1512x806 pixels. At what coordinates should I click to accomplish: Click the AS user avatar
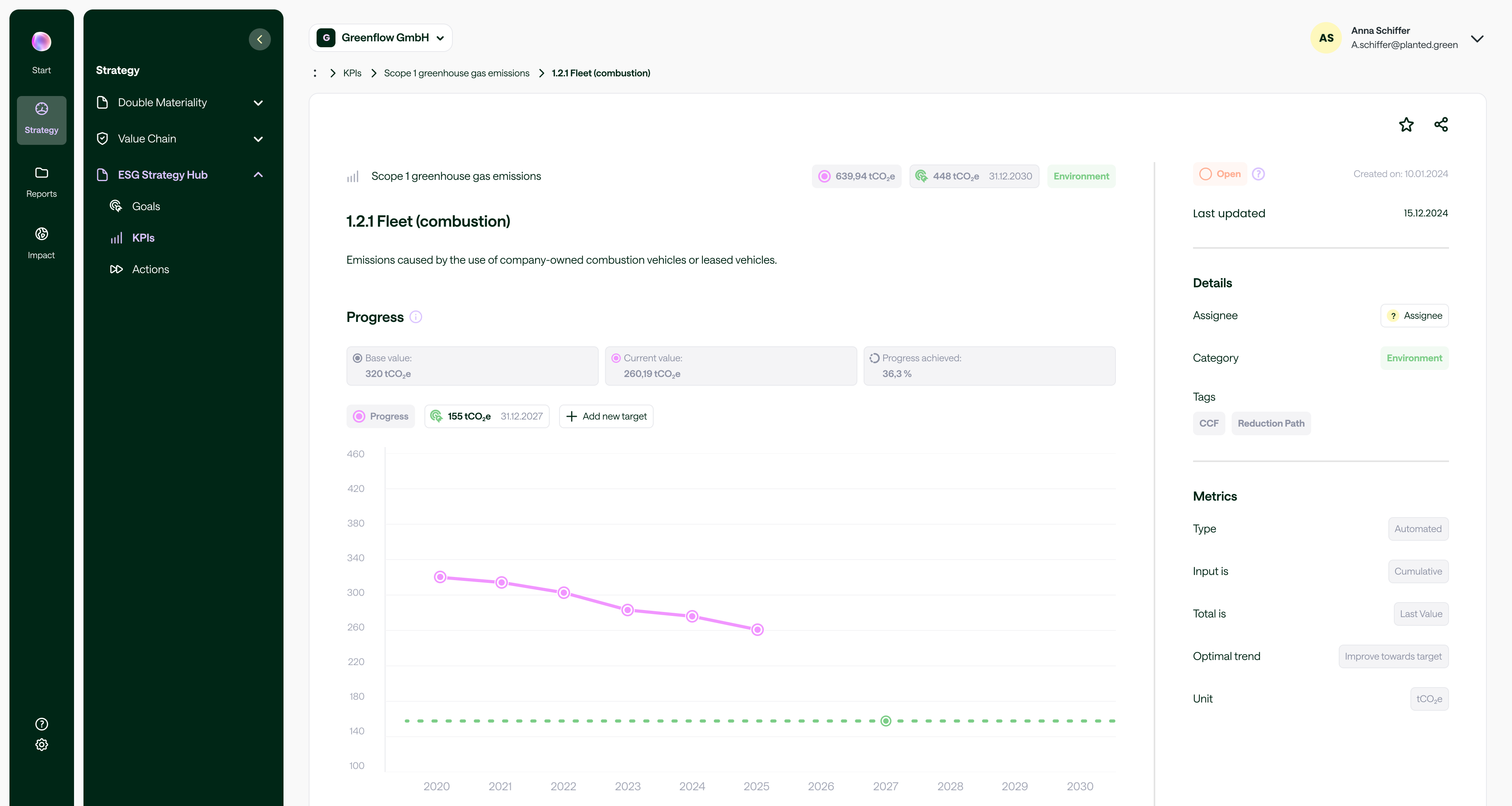coord(1327,37)
